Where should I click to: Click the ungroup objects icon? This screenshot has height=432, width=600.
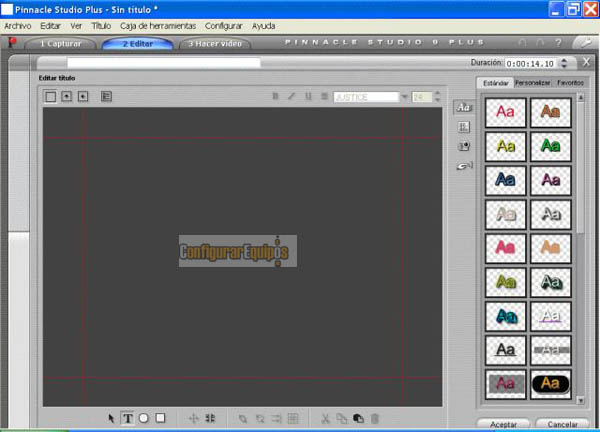(260, 419)
